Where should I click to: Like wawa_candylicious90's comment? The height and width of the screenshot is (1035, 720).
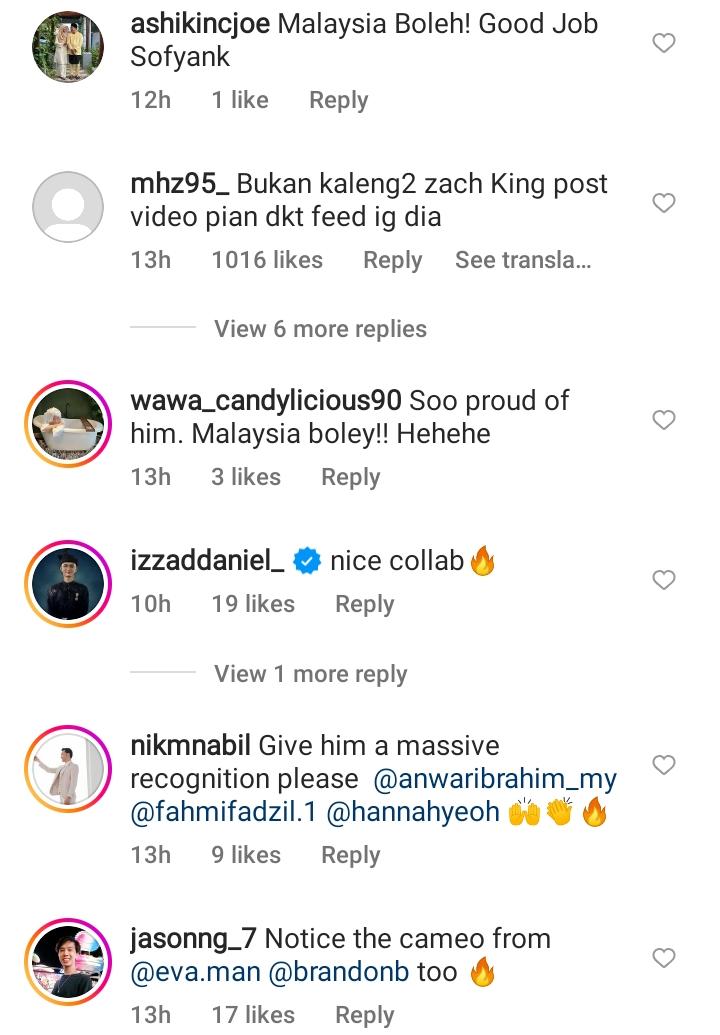[x=664, y=420]
